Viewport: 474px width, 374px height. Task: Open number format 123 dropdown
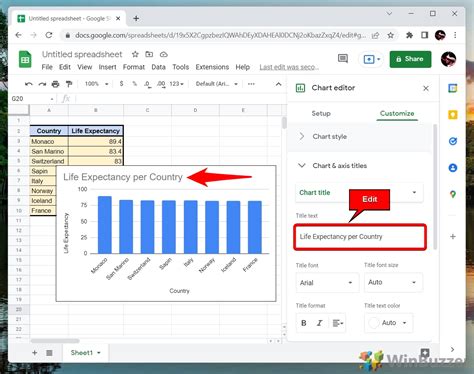pos(176,84)
